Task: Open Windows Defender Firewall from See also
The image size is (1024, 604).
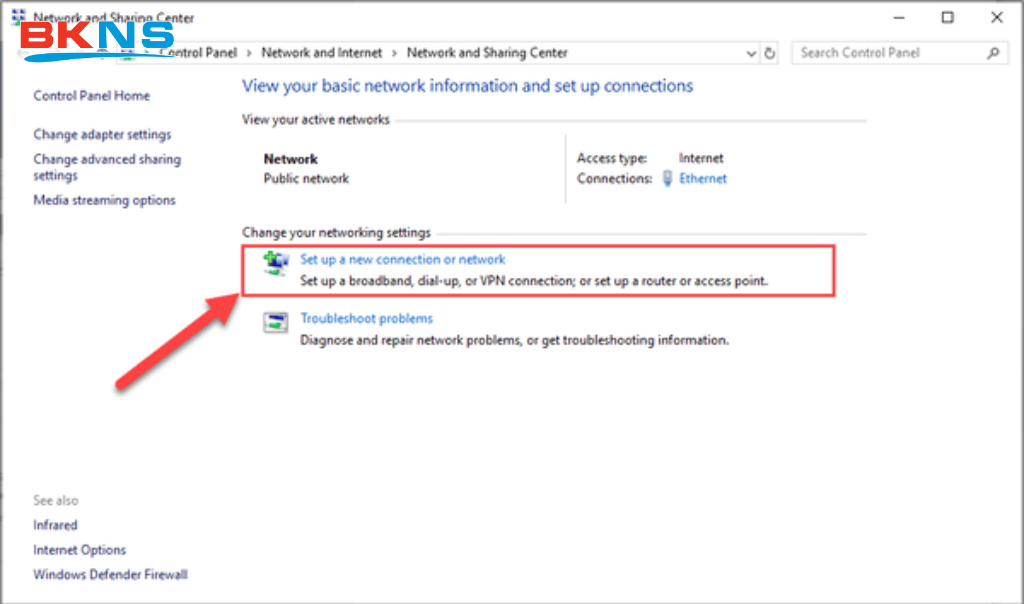Action: [x=110, y=574]
